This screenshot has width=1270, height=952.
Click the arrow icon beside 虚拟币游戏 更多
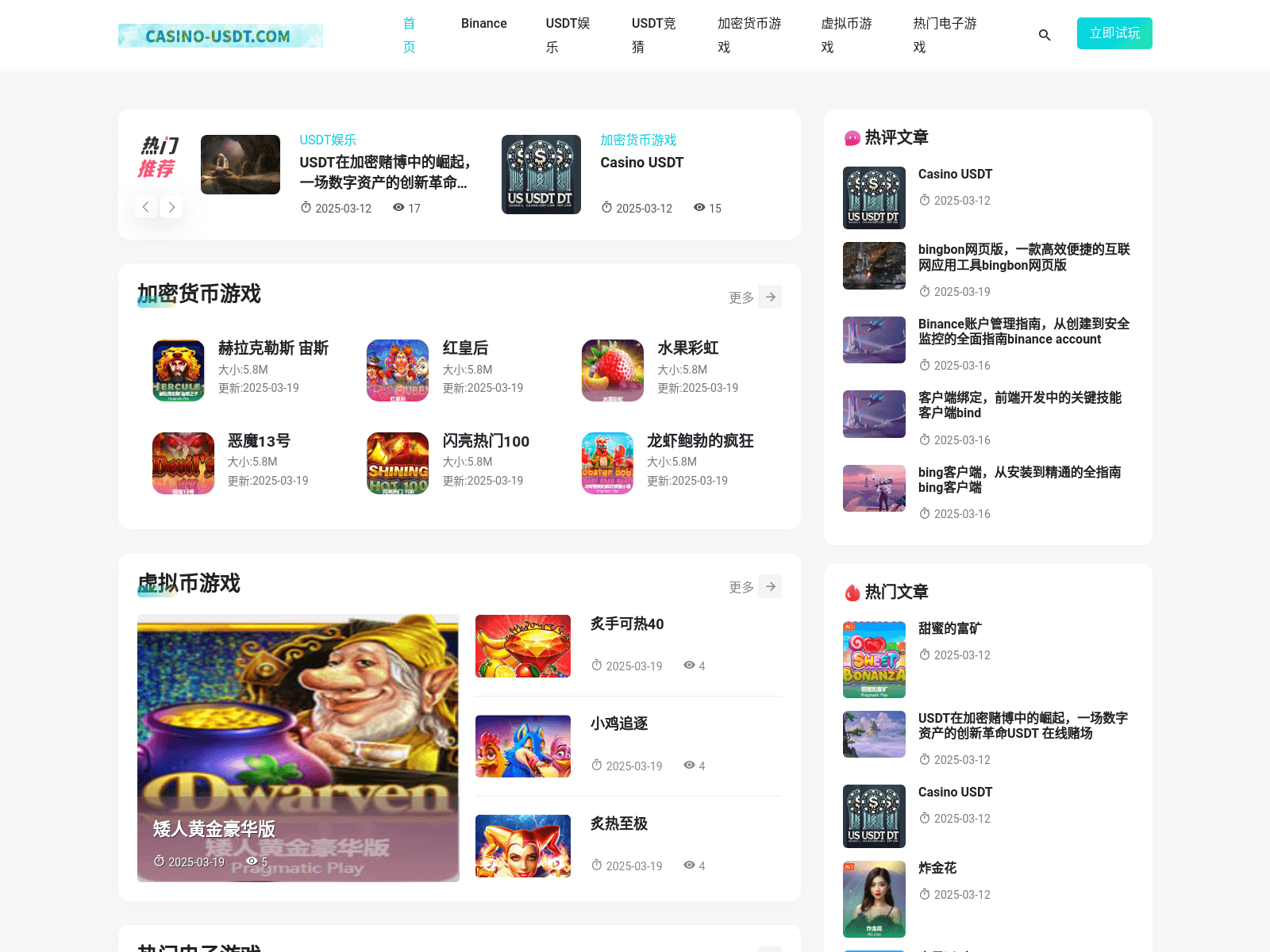[769, 585]
